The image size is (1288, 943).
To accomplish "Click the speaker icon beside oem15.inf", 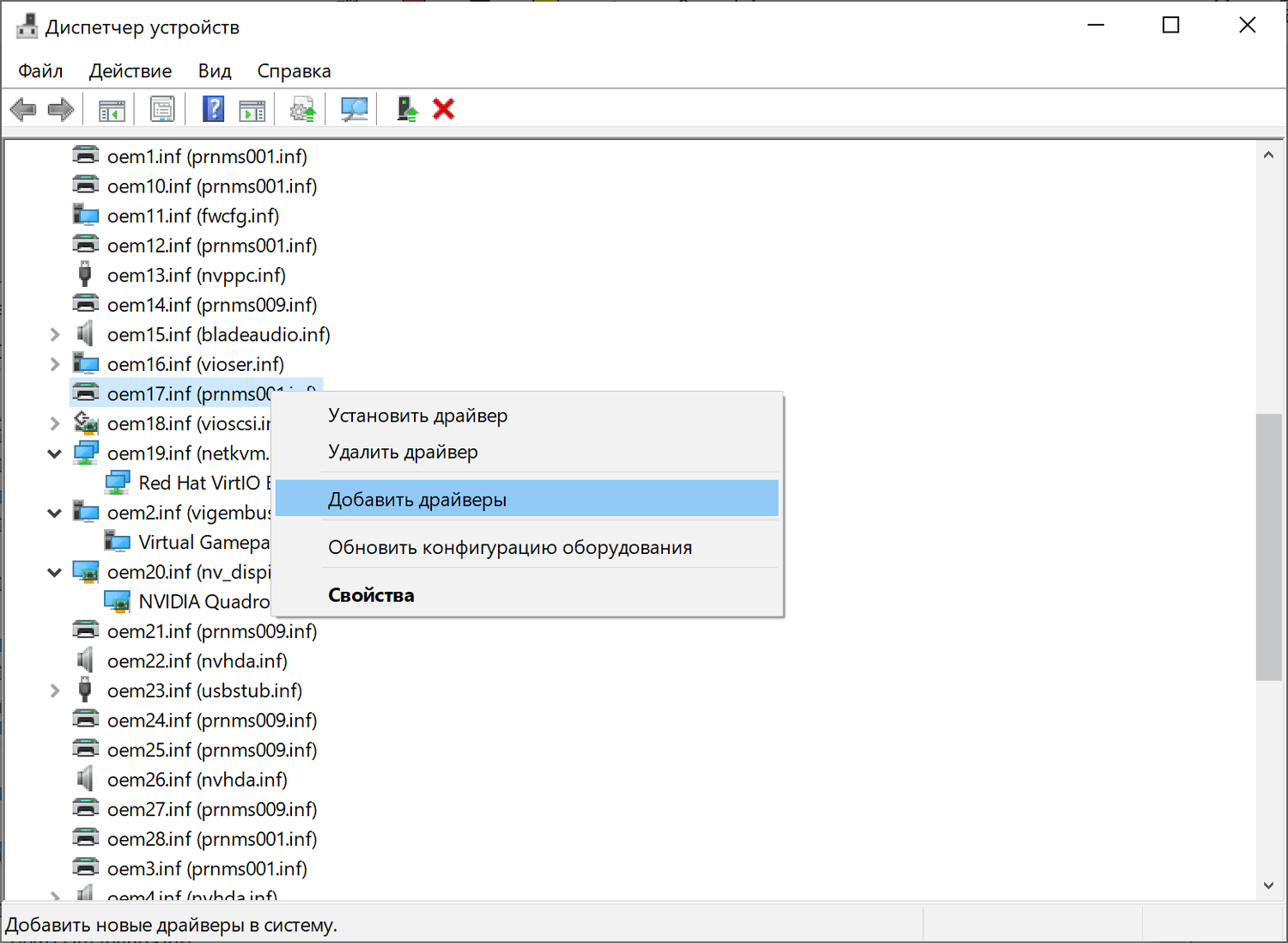I will point(85,333).
